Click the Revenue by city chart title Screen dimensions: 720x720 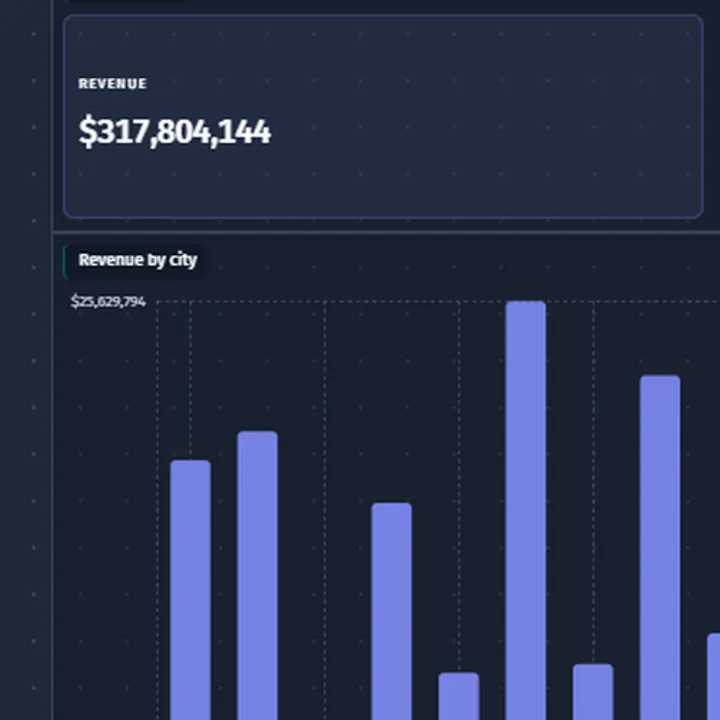[x=138, y=260]
